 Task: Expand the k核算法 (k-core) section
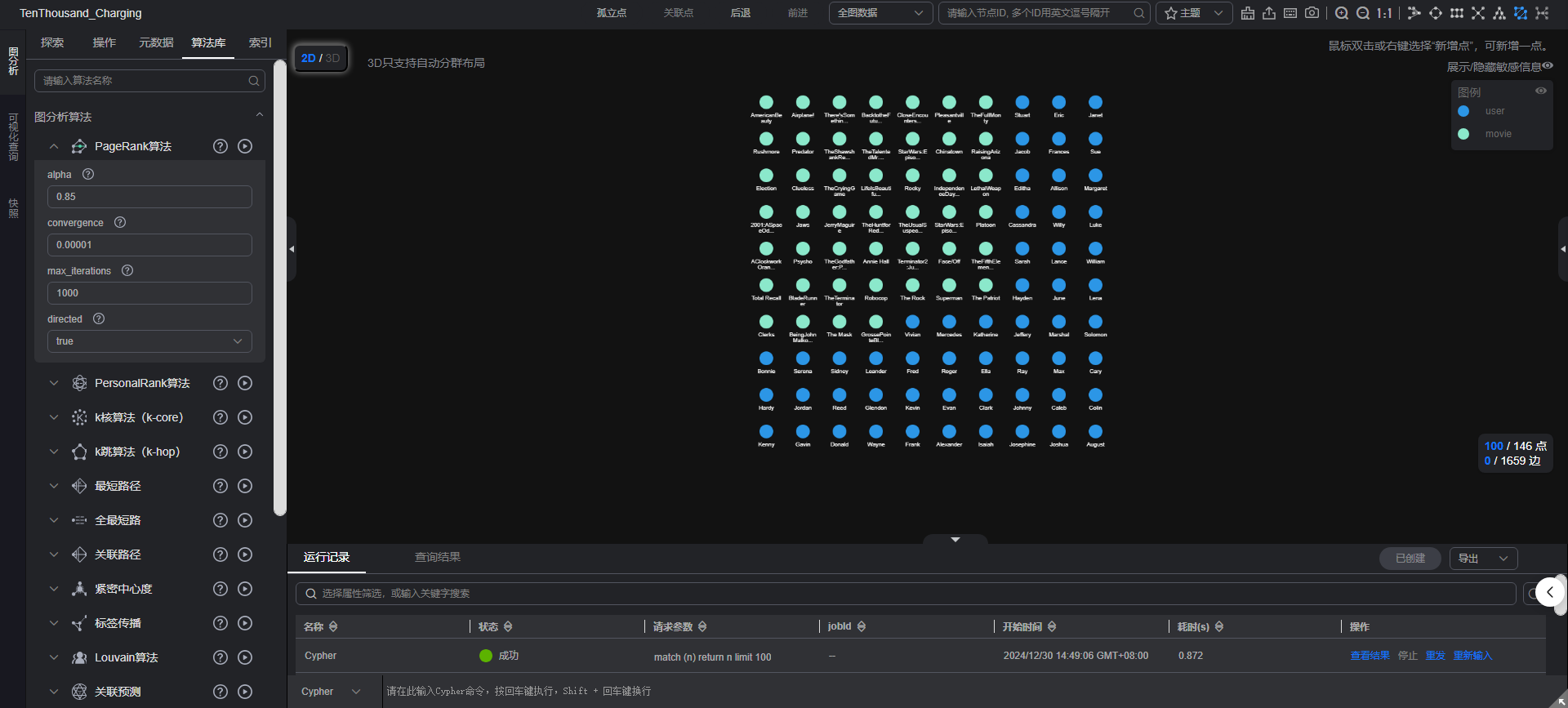click(54, 417)
